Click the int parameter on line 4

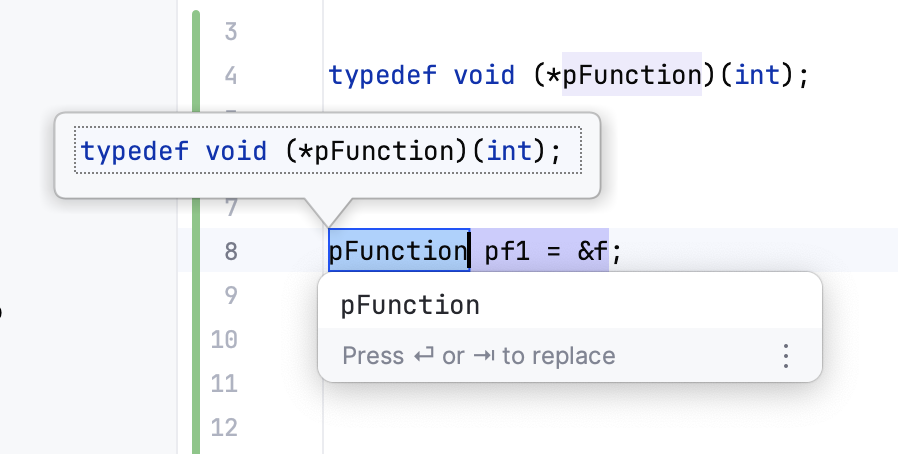(753, 75)
